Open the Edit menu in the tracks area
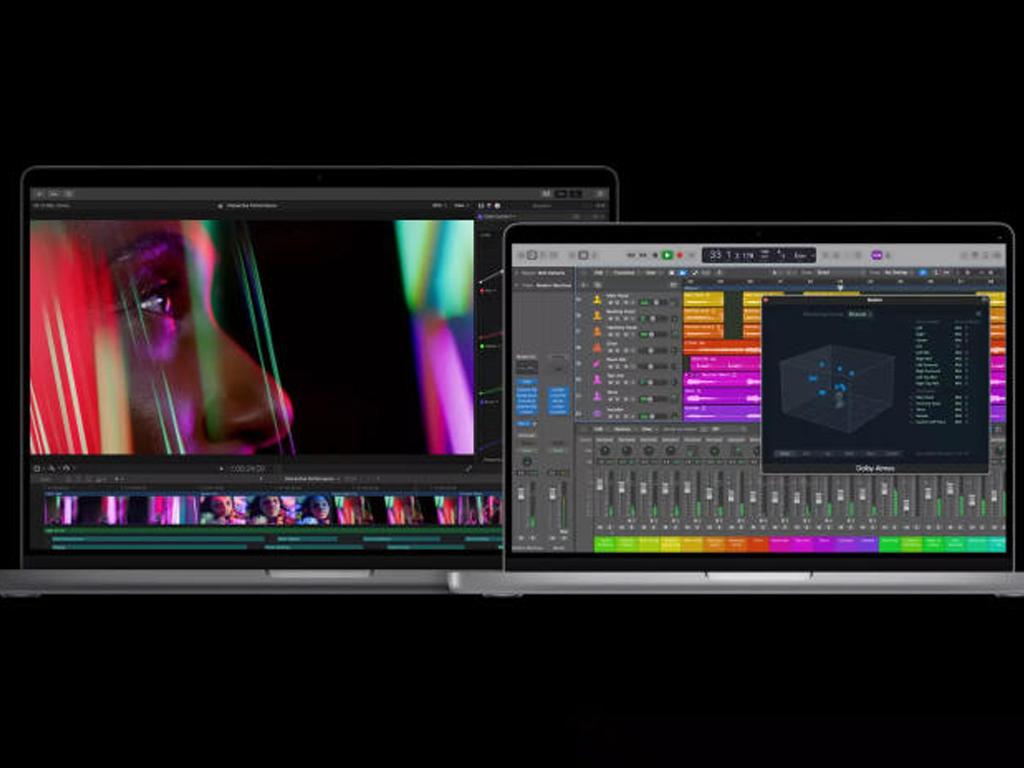Viewport: 1024px width, 768px height. tap(598, 272)
